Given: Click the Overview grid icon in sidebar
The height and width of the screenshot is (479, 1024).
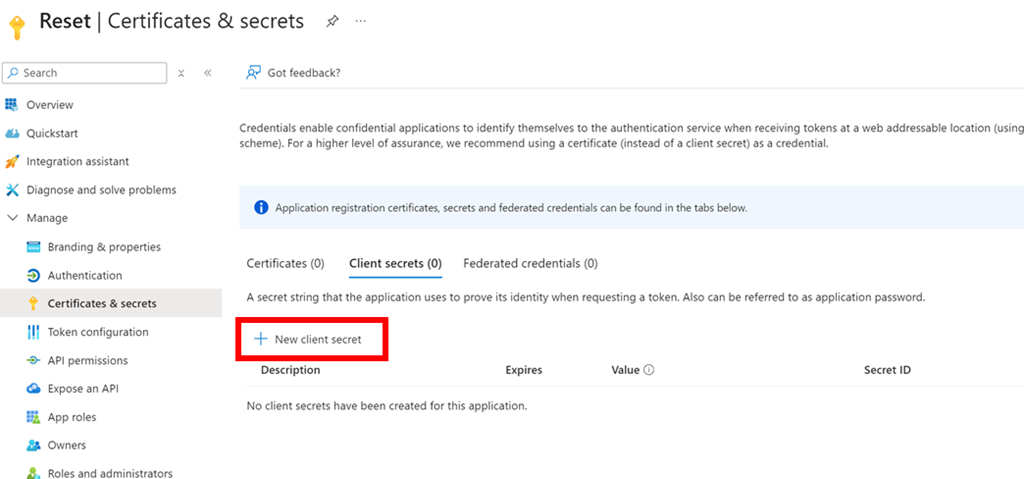Looking at the screenshot, I should click(12, 105).
